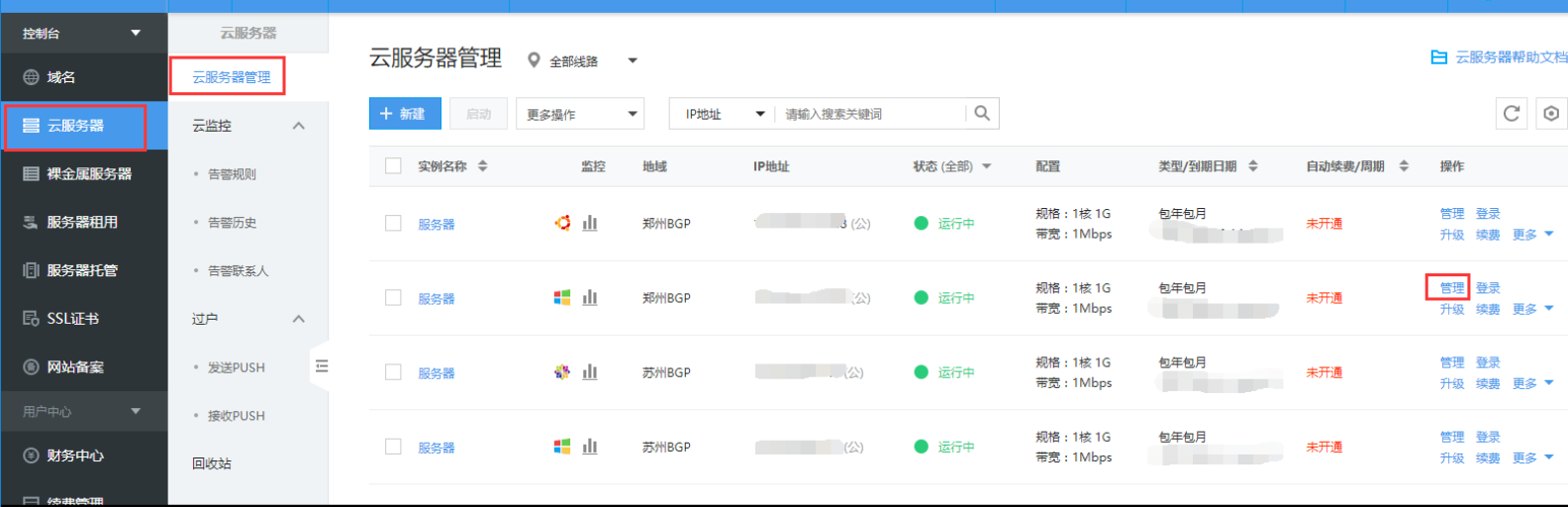The width and height of the screenshot is (1568, 507).
Task: Click the 新建 button
Action: pos(404,114)
